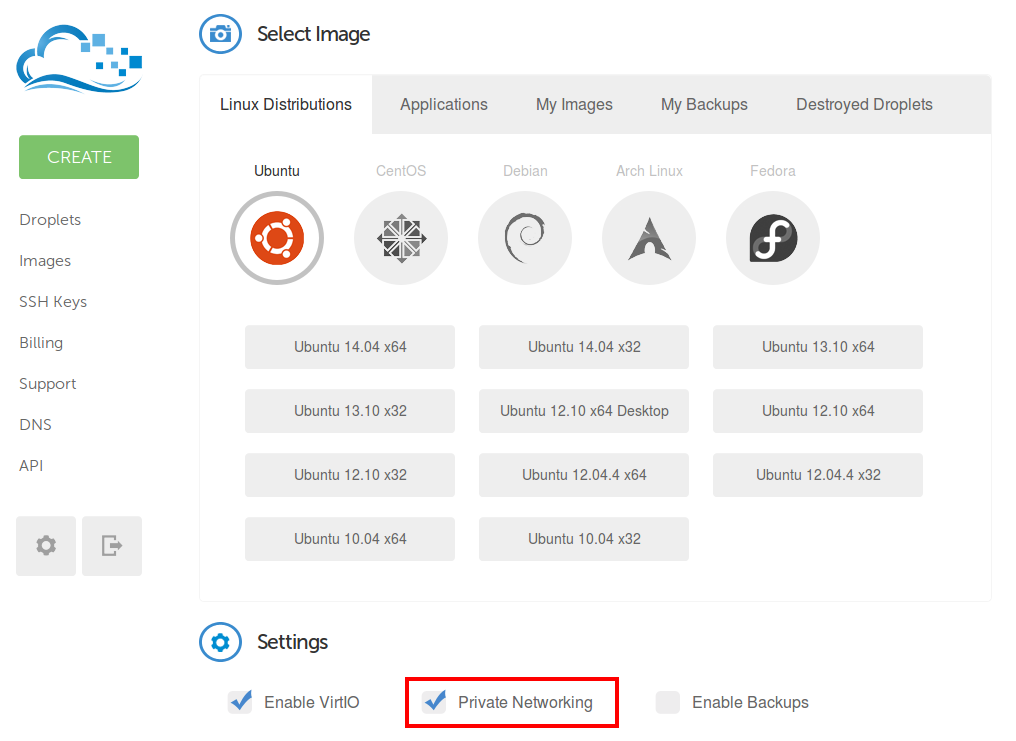Choose Ubuntu 14.04 x64 image
The width and height of the screenshot is (1016, 741).
click(x=350, y=347)
